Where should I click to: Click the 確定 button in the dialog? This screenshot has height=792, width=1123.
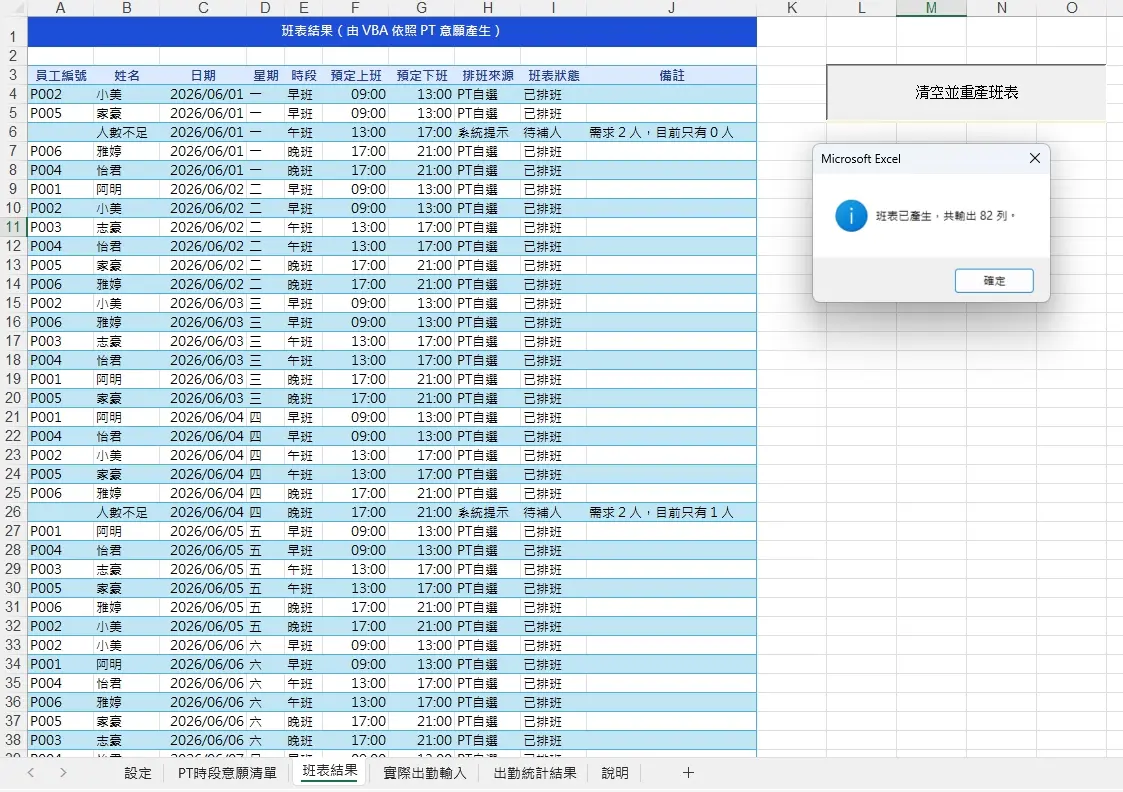pos(993,281)
